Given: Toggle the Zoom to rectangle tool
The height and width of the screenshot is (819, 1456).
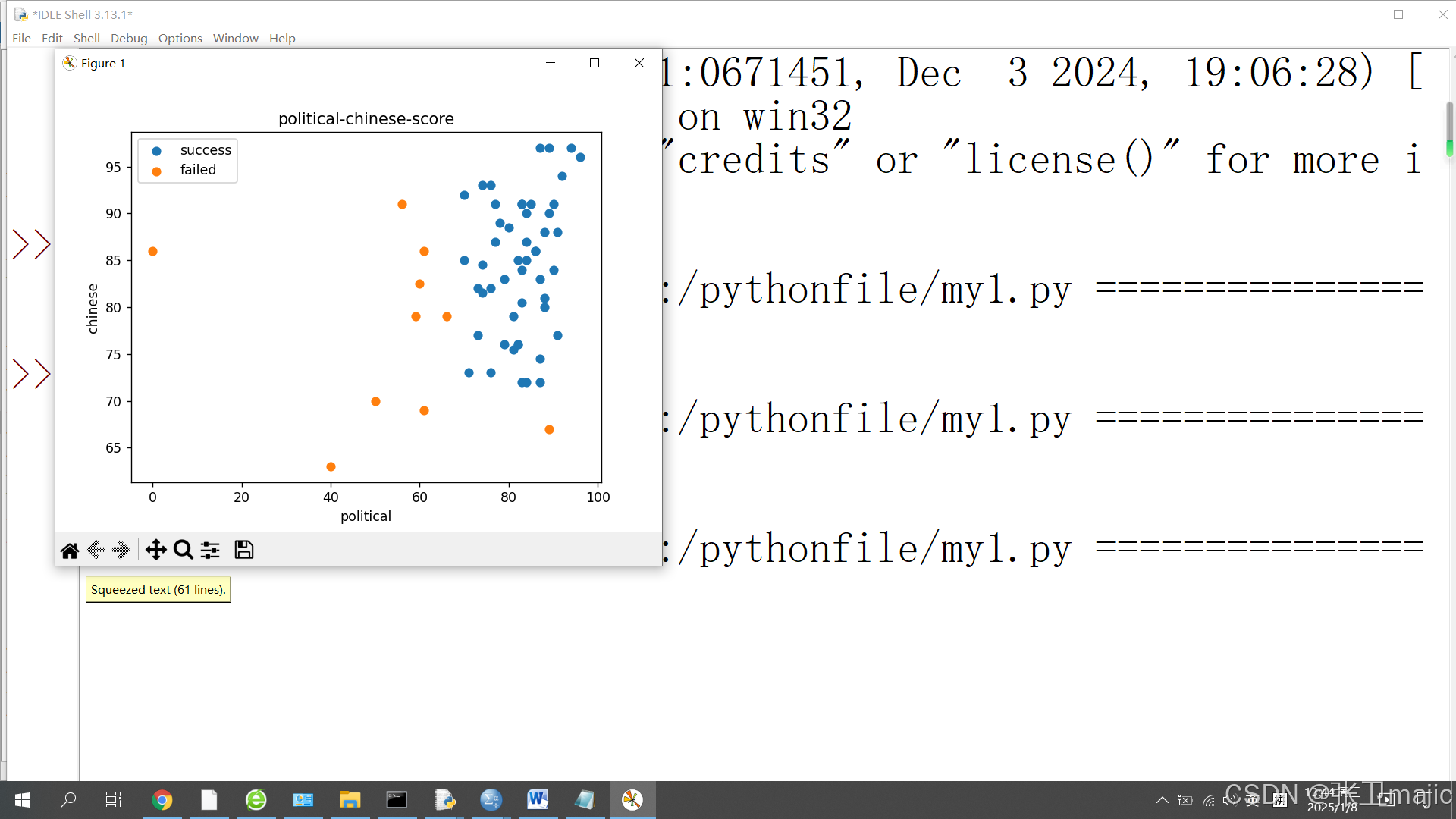Looking at the screenshot, I should [x=183, y=551].
